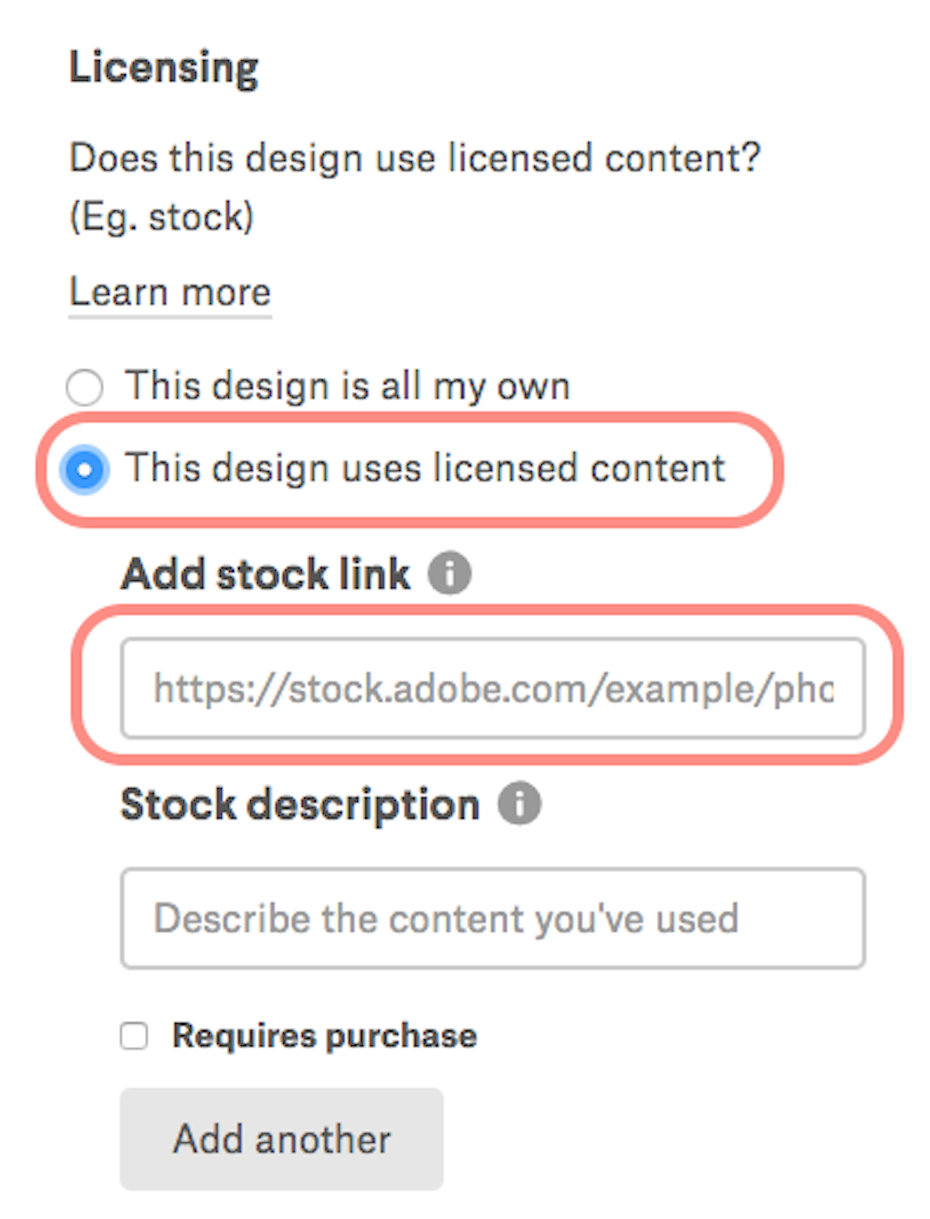Focus the Add stock link URL field

(492, 688)
